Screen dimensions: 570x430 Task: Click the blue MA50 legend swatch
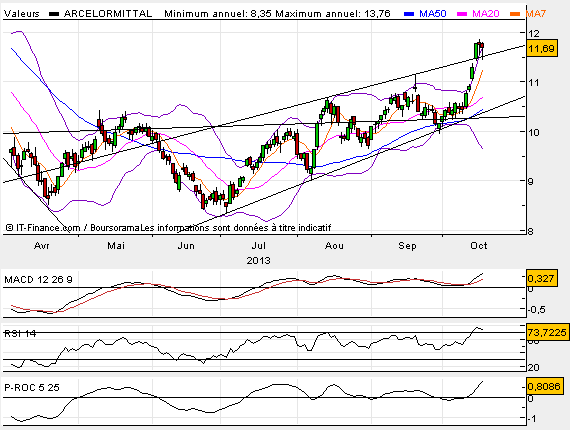[x=409, y=14]
